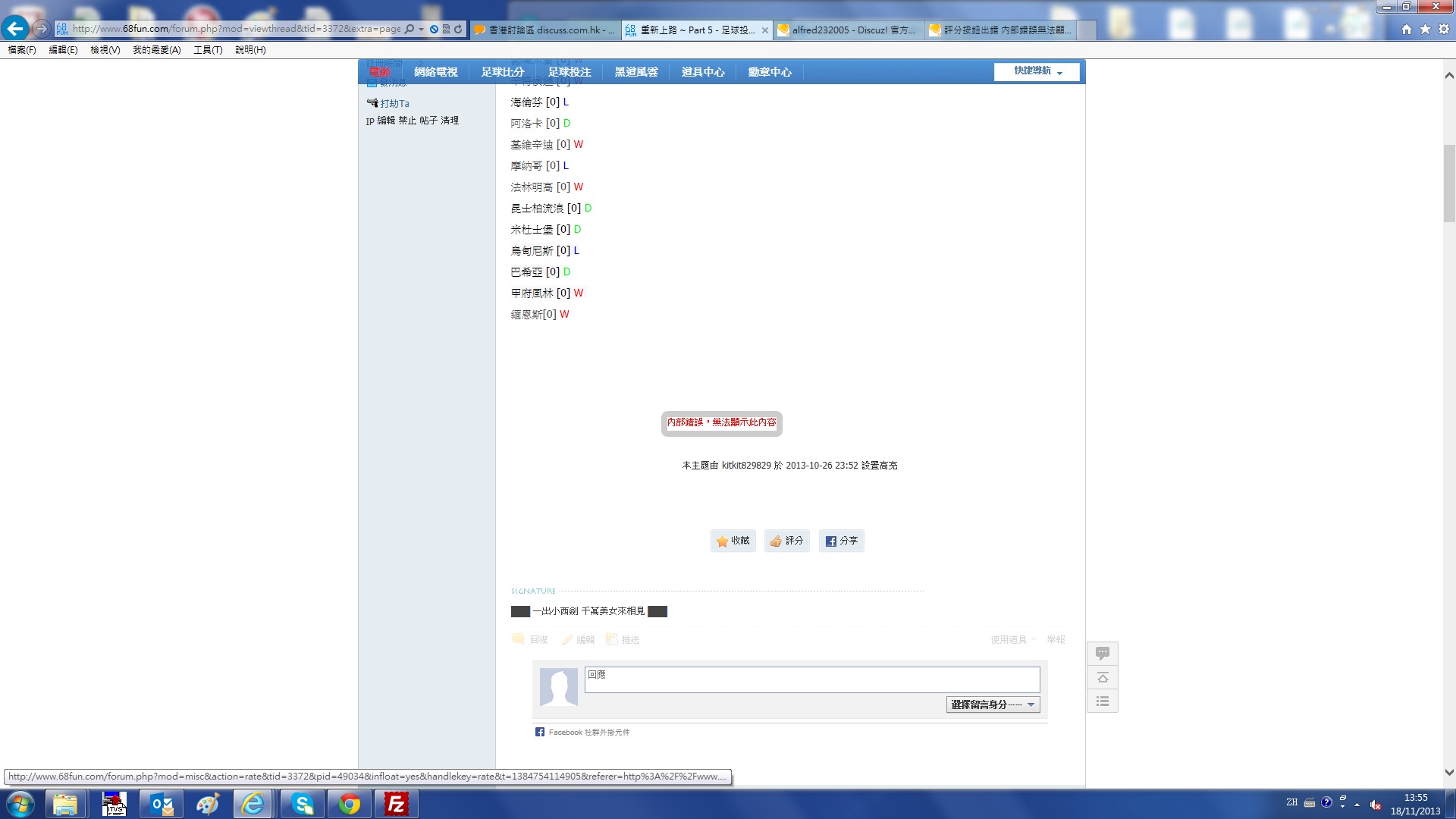Click the return to top arrow icon

(1103, 677)
